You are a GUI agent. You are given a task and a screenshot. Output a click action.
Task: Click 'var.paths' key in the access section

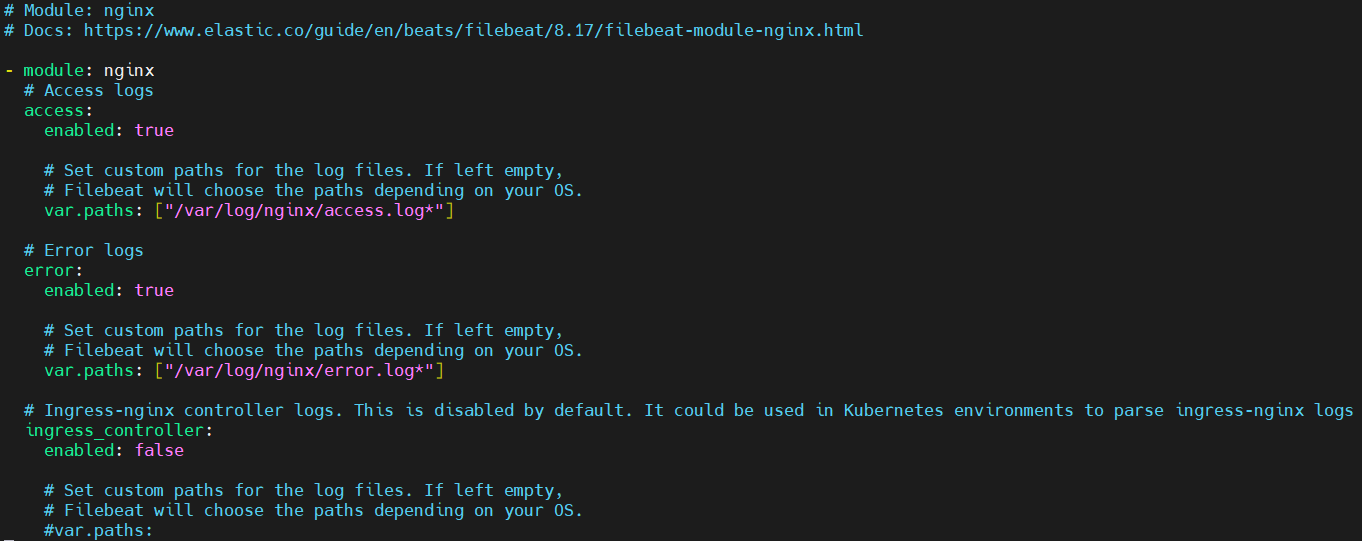[88, 210]
